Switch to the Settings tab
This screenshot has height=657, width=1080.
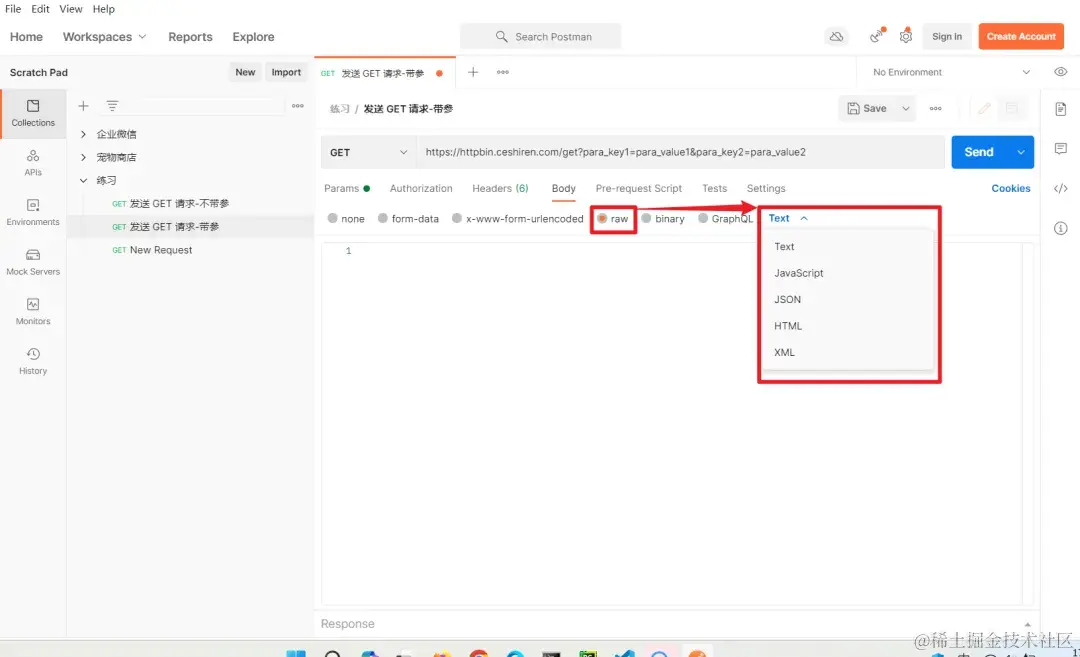click(x=766, y=188)
